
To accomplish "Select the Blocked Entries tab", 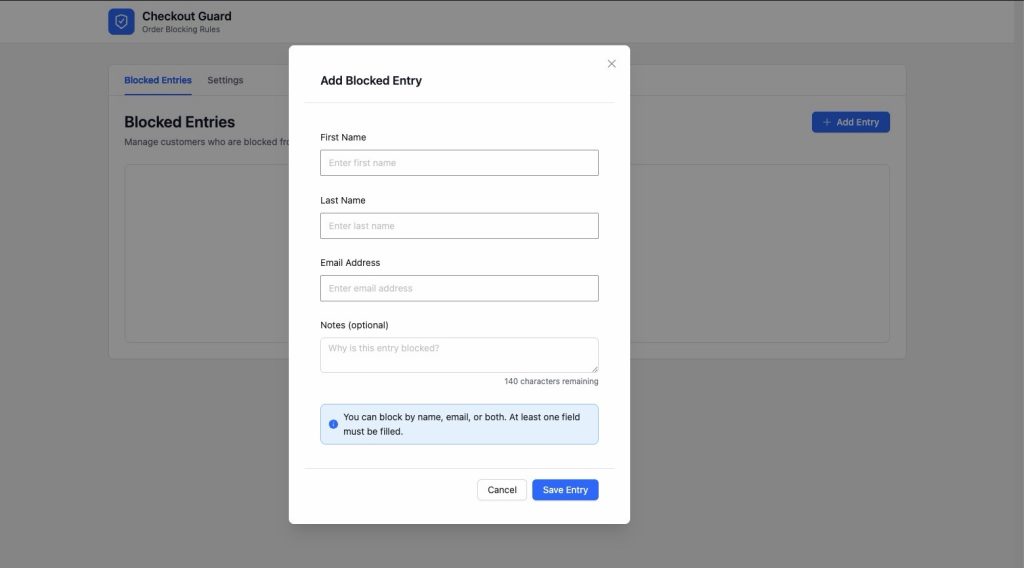I will click(x=158, y=80).
